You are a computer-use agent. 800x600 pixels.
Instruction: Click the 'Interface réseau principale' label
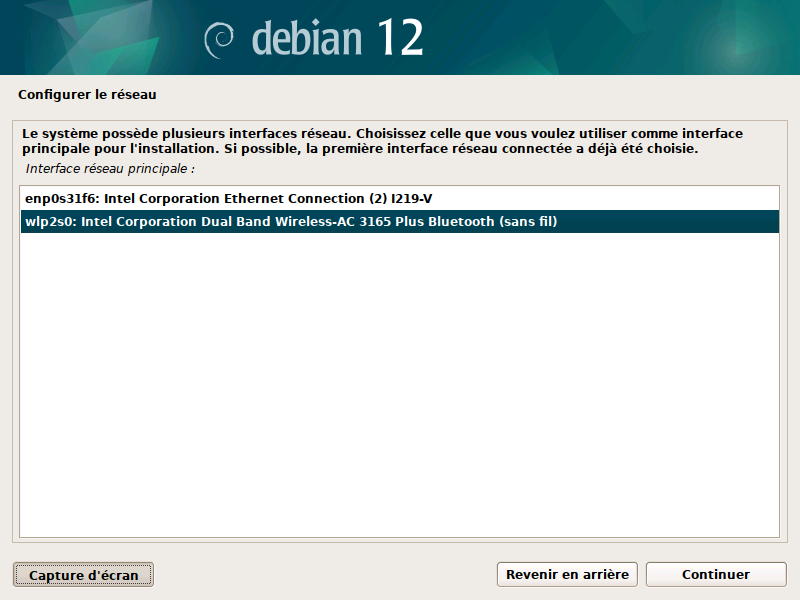110,169
